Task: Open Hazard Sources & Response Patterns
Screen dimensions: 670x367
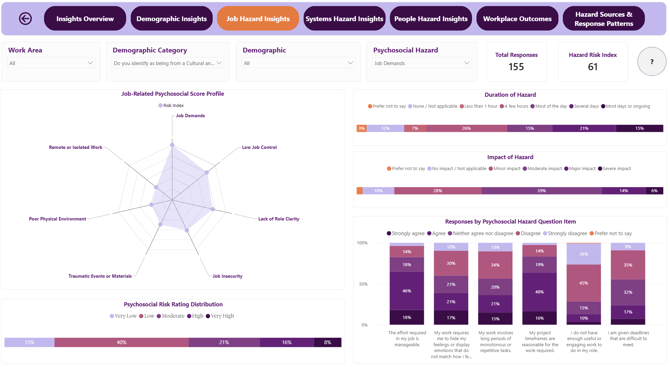Action: [x=604, y=18]
